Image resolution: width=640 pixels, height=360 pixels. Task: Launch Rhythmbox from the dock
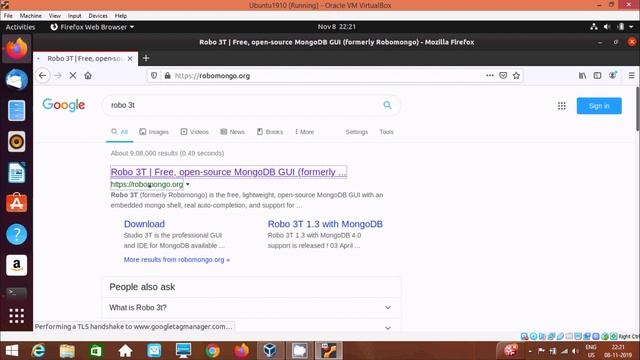pos(16,142)
